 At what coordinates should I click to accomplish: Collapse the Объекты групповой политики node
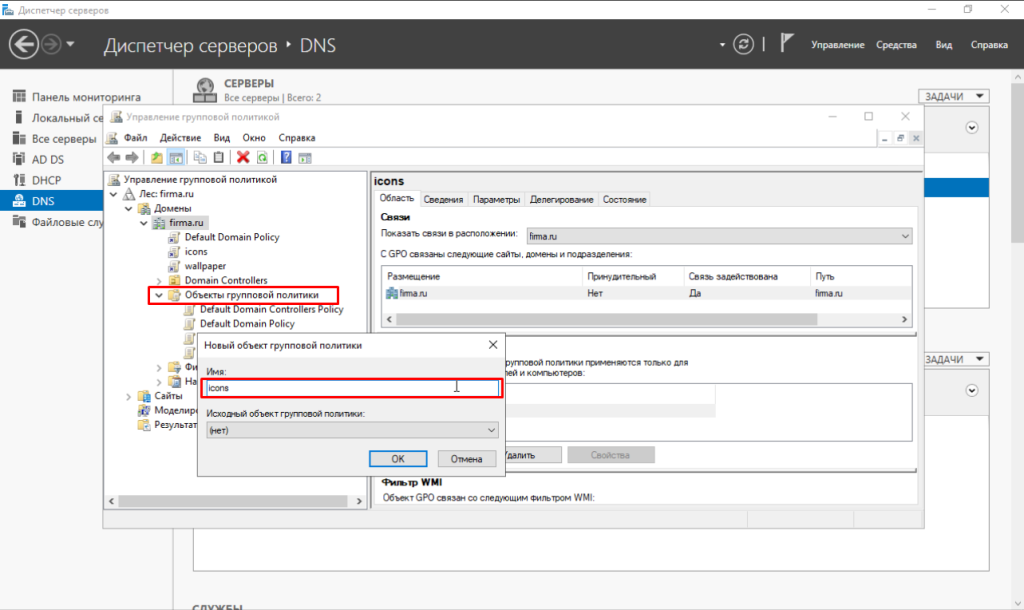[157, 296]
